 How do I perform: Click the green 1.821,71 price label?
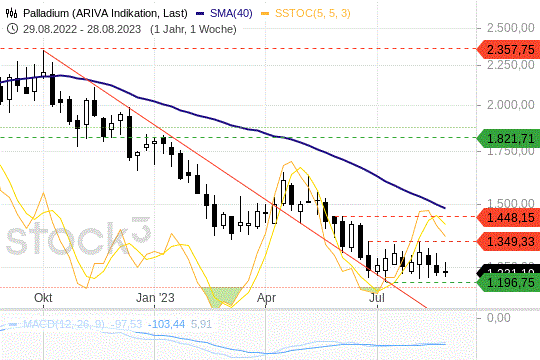tap(508, 139)
